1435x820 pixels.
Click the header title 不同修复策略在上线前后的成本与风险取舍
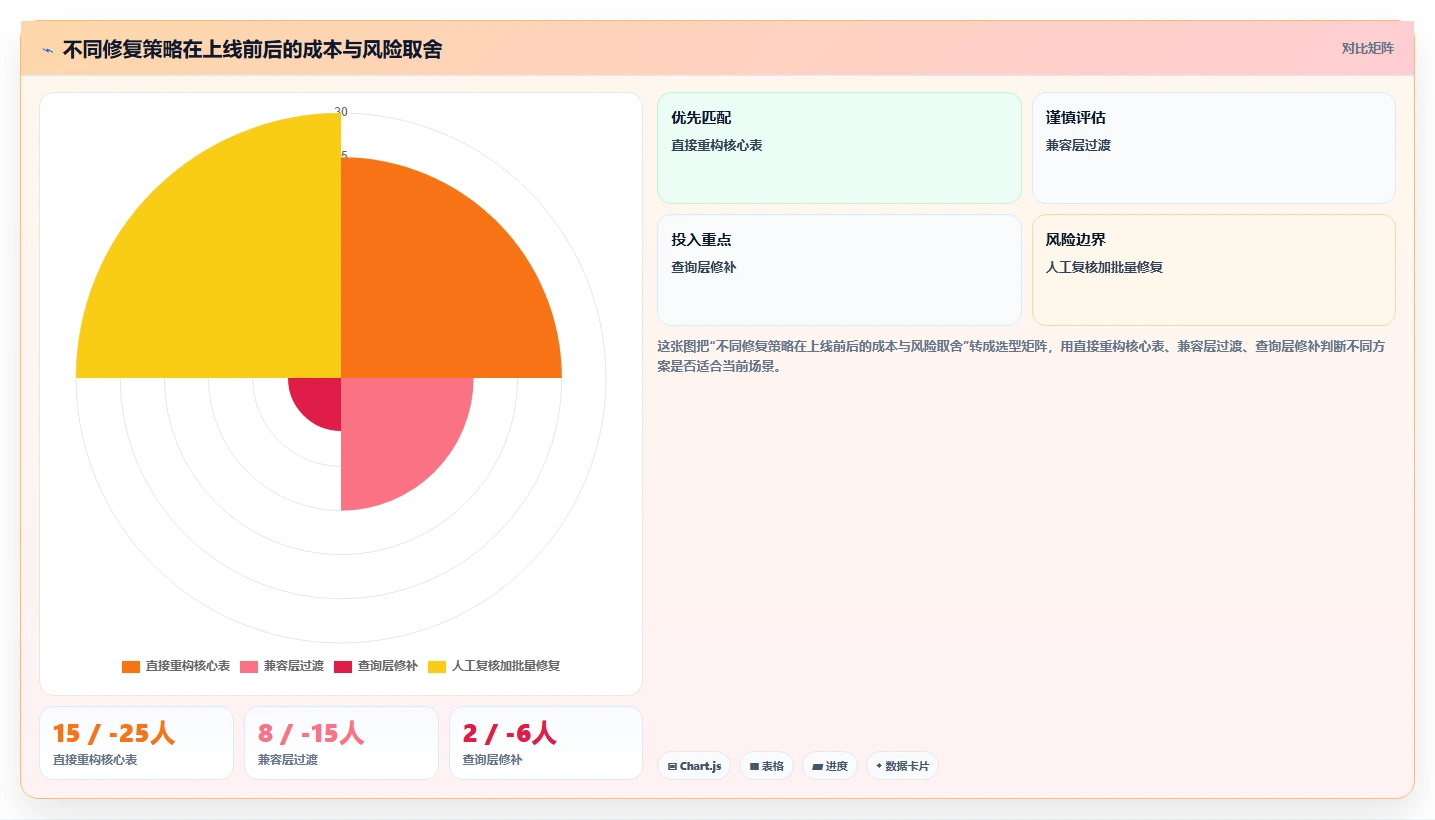pos(252,49)
